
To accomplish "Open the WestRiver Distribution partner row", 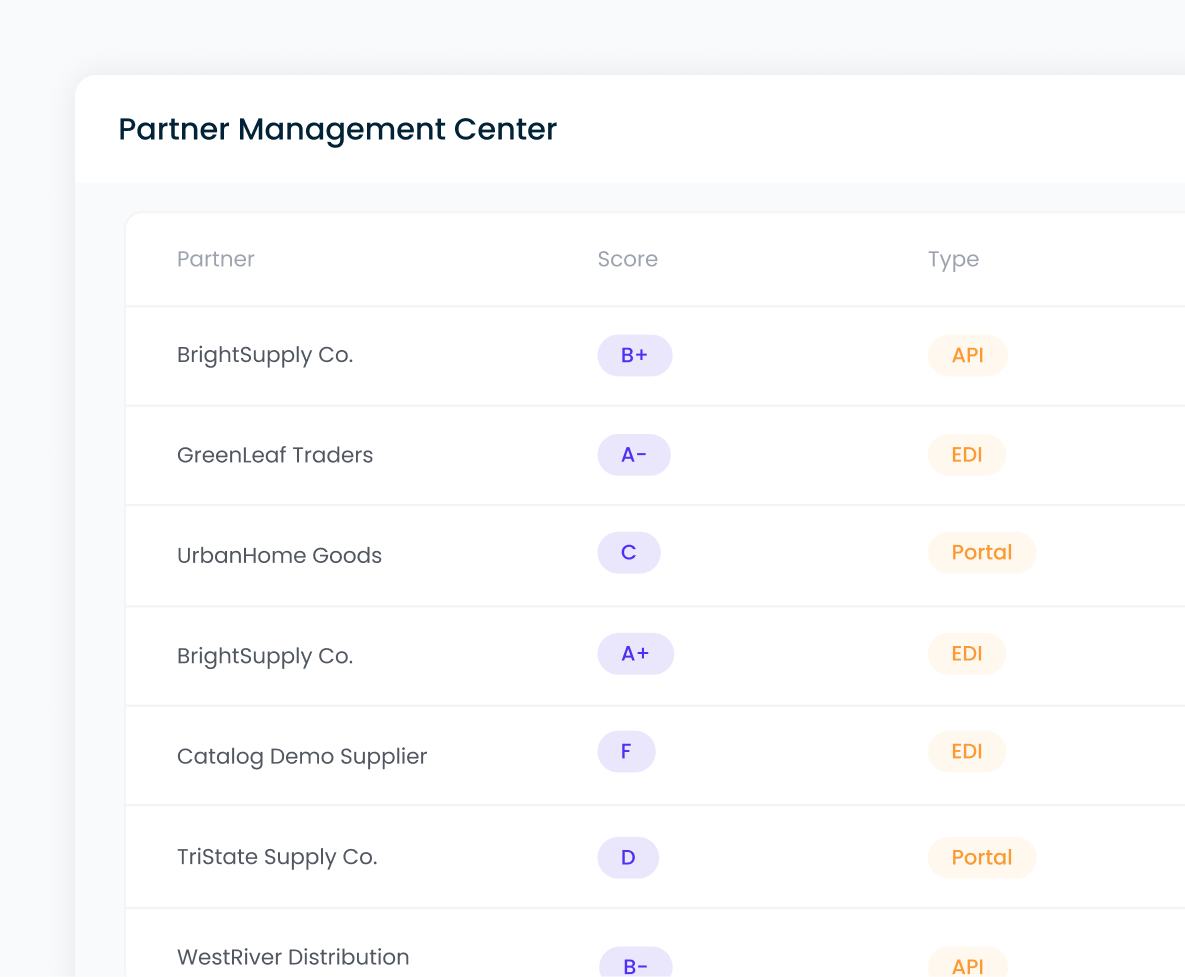I will [293, 957].
